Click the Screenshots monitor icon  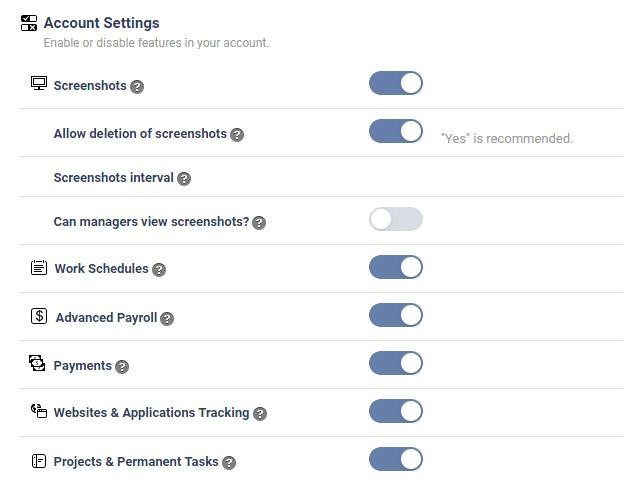[x=39, y=84]
